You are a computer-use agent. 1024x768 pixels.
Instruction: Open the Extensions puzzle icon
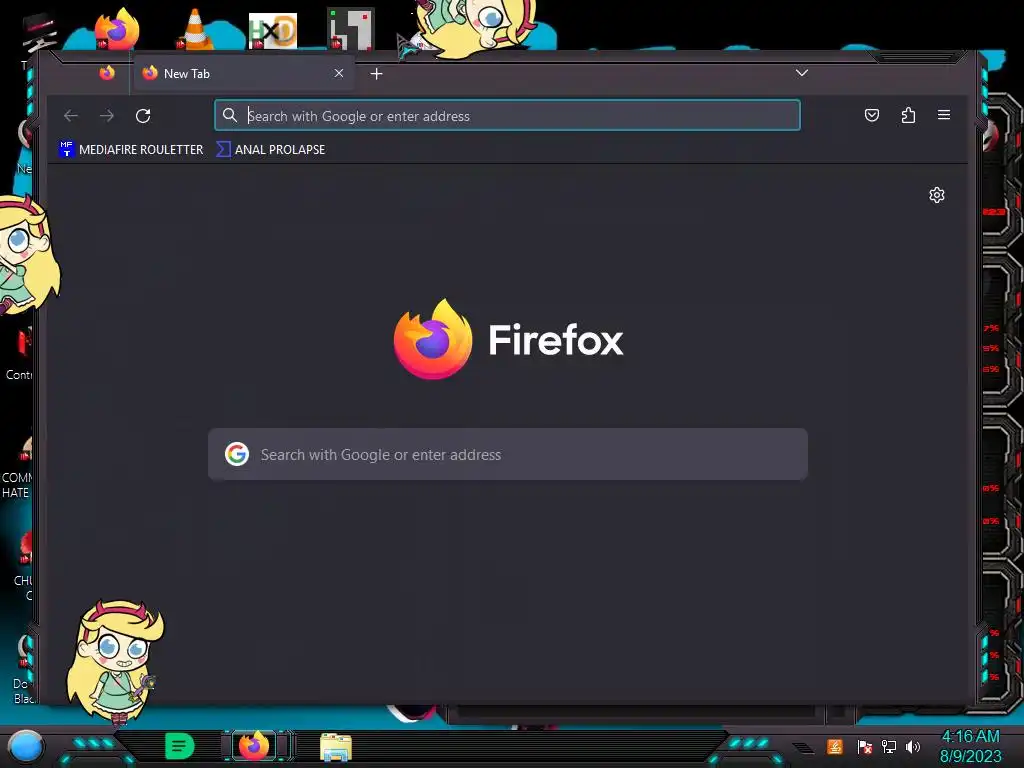pos(908,116)
